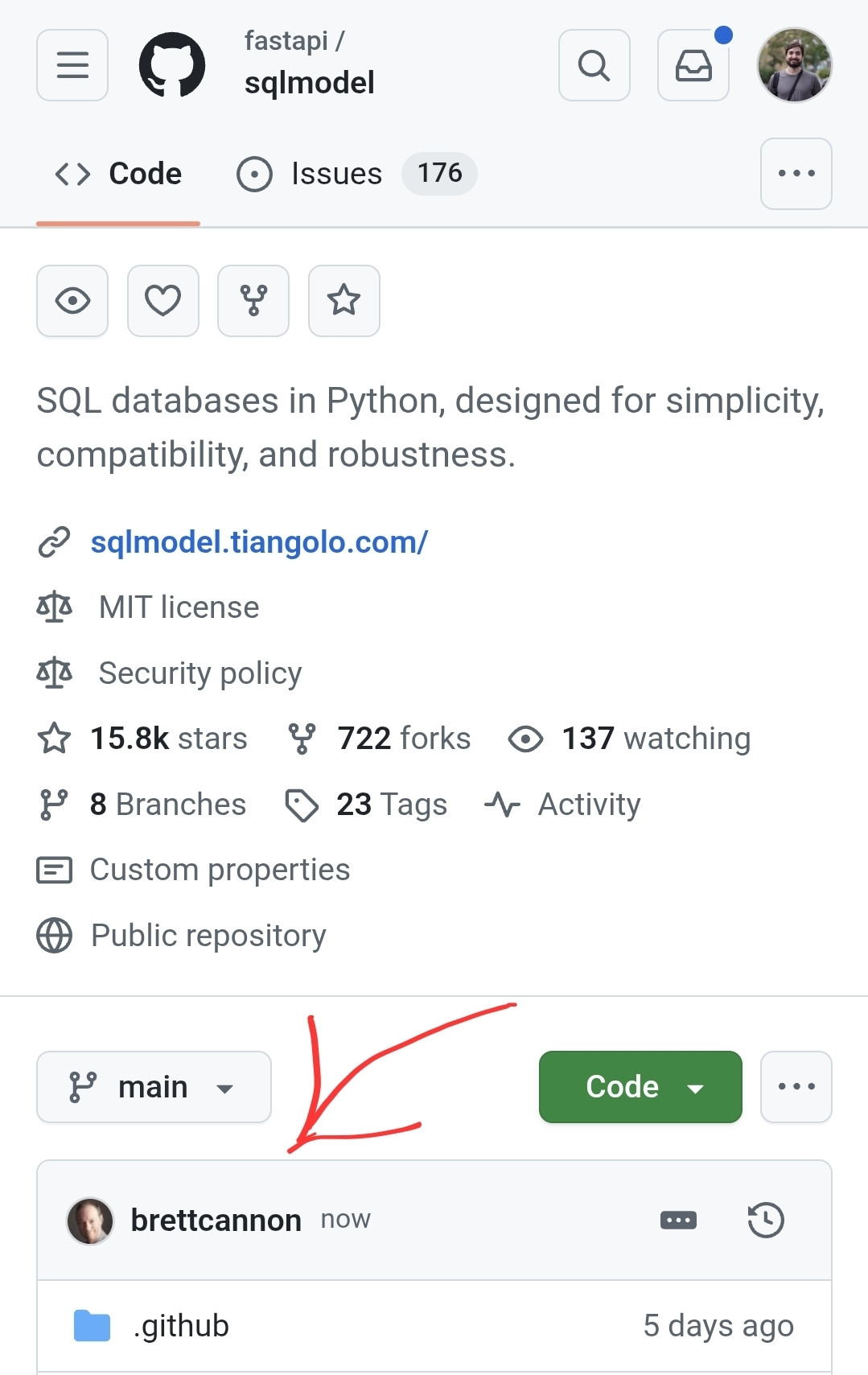
Task: Open the notifications inbox
Action: point(693,65)
